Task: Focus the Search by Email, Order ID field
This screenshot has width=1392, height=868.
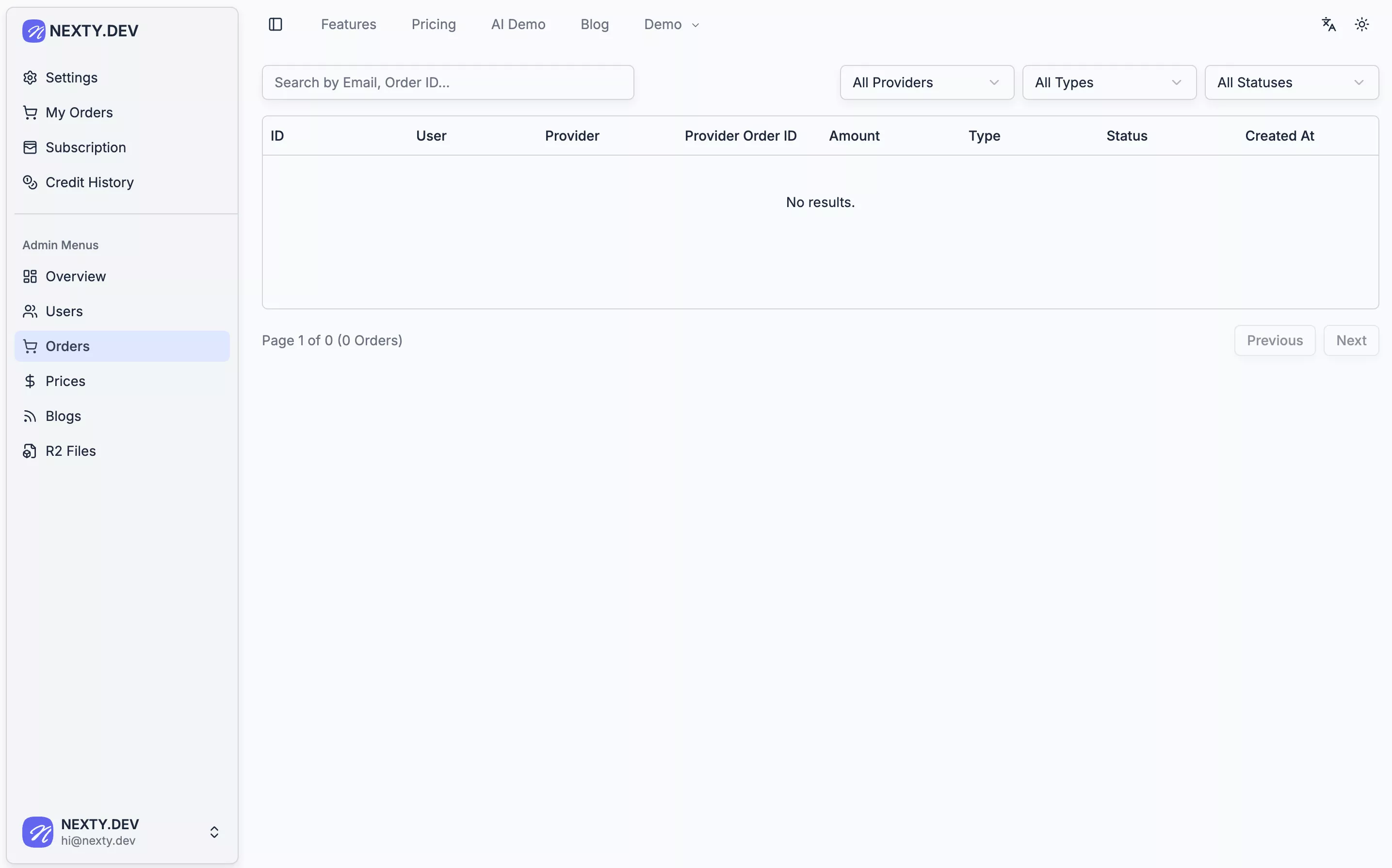Action: pos(448,82)
